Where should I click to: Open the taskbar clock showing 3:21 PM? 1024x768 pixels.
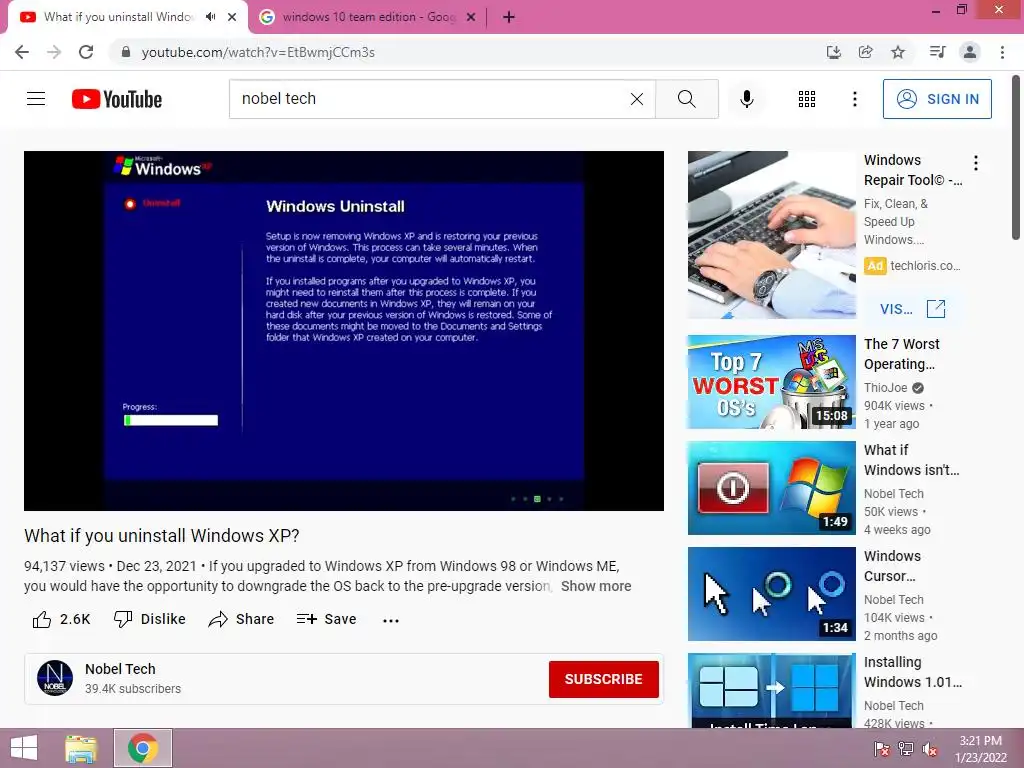tap(980, 749)
